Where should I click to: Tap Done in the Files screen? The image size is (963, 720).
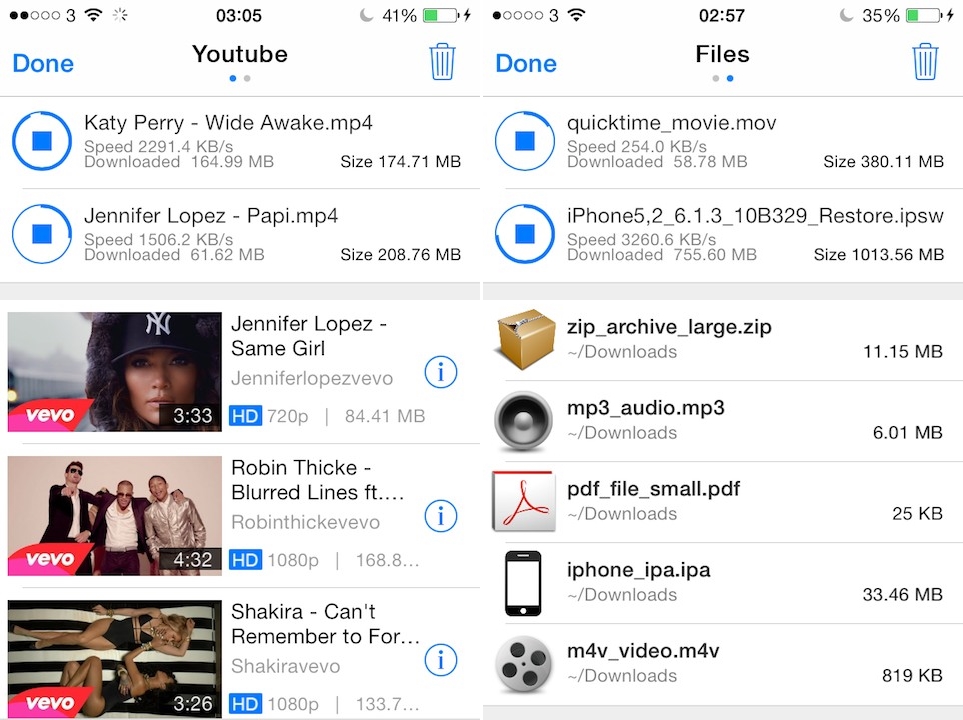pyautogui.click(x=526, y=63)
